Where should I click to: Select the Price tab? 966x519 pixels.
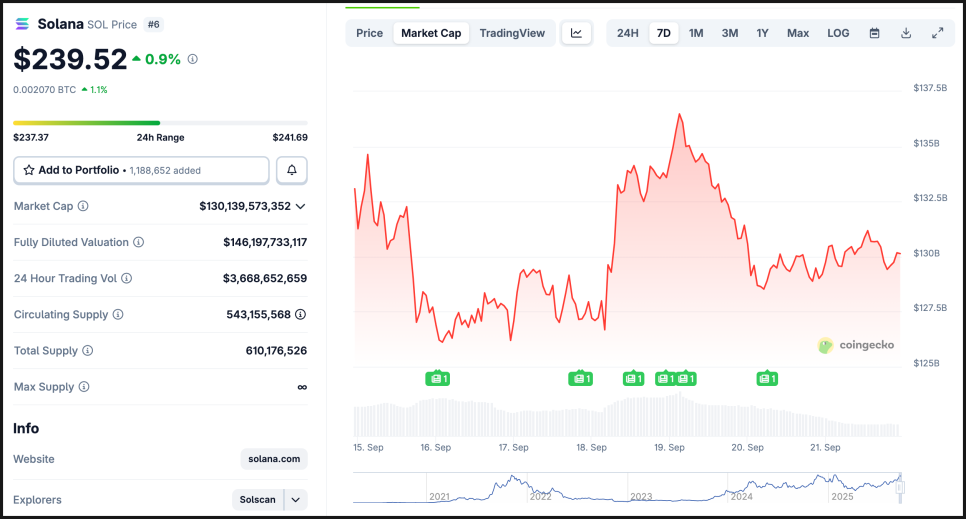point(370,33)
